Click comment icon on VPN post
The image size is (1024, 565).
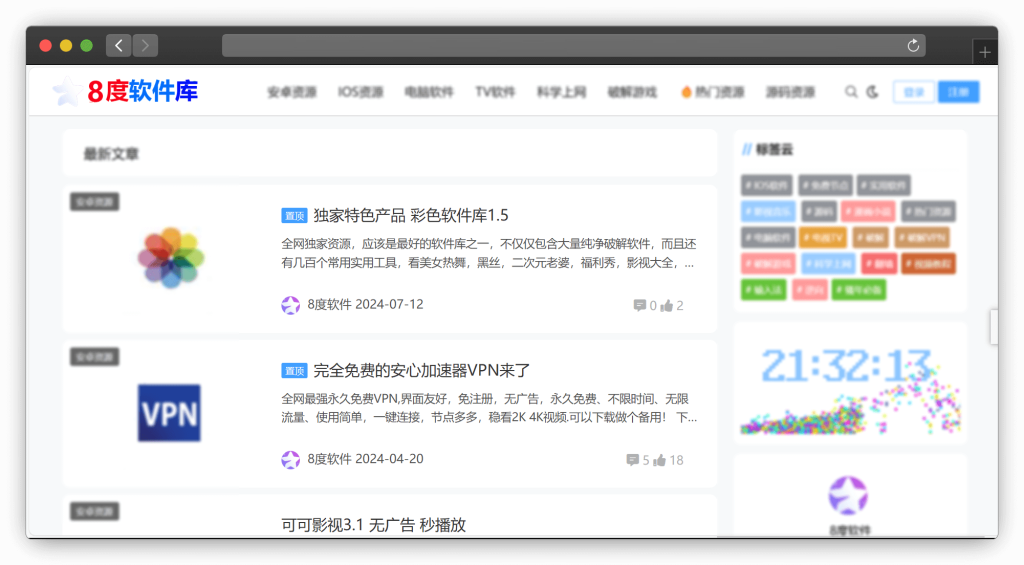tap(632, 460)
